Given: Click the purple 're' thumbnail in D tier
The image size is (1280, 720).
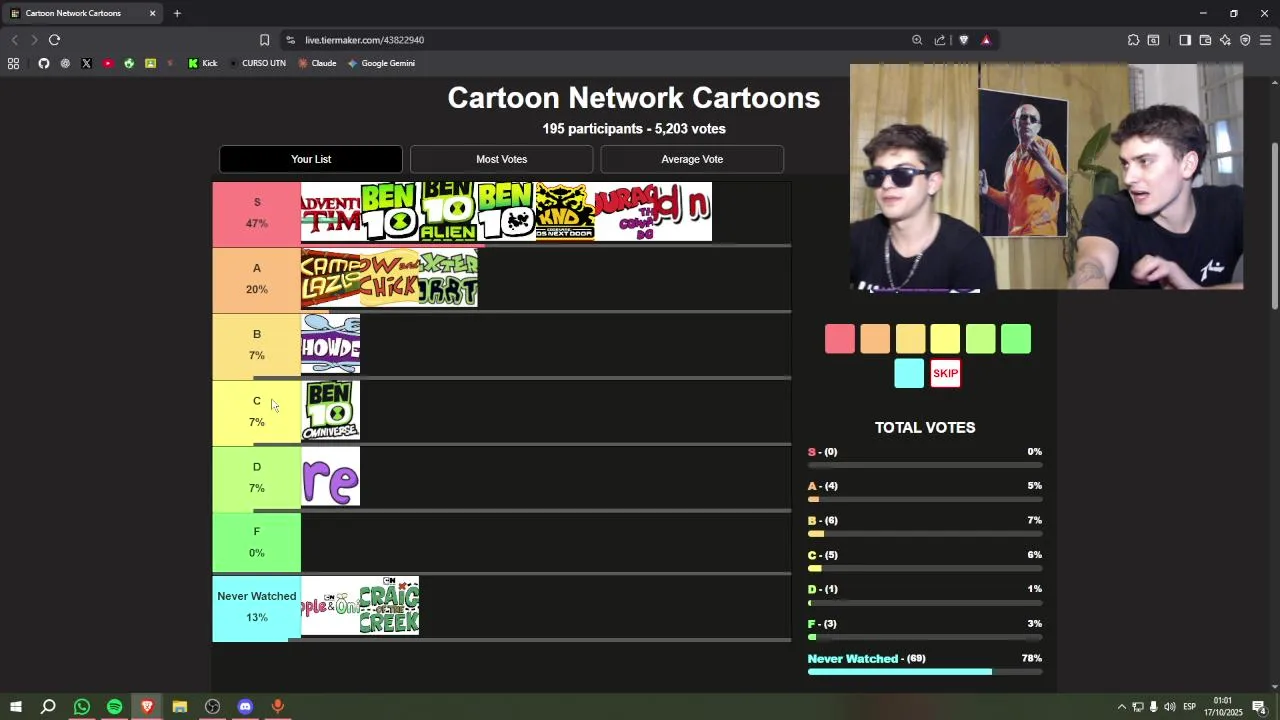Looking at the screenshot, I should pyautogui.click(x=330, y=477).
